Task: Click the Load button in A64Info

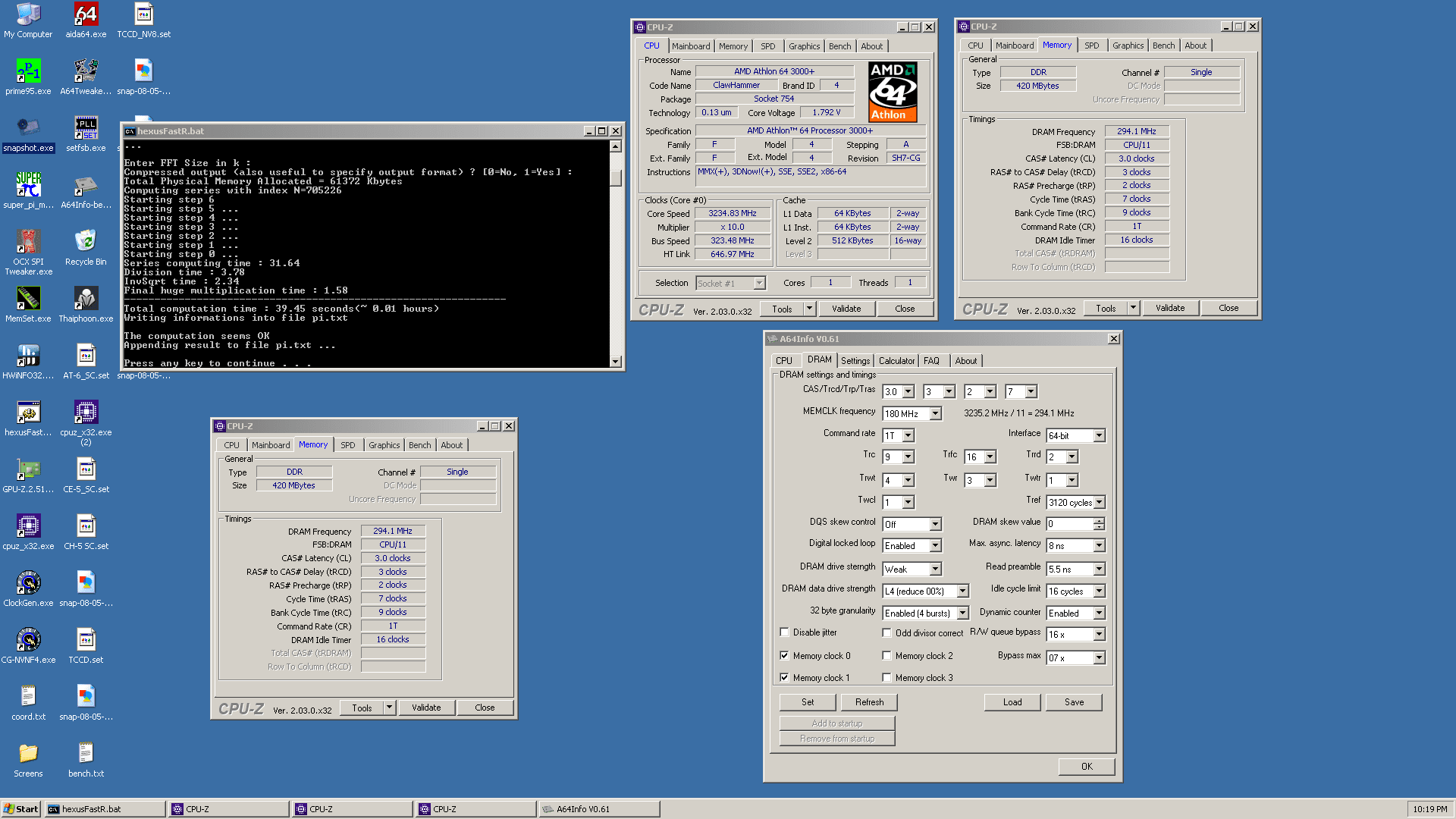Action: click(x=1012, y=702)
